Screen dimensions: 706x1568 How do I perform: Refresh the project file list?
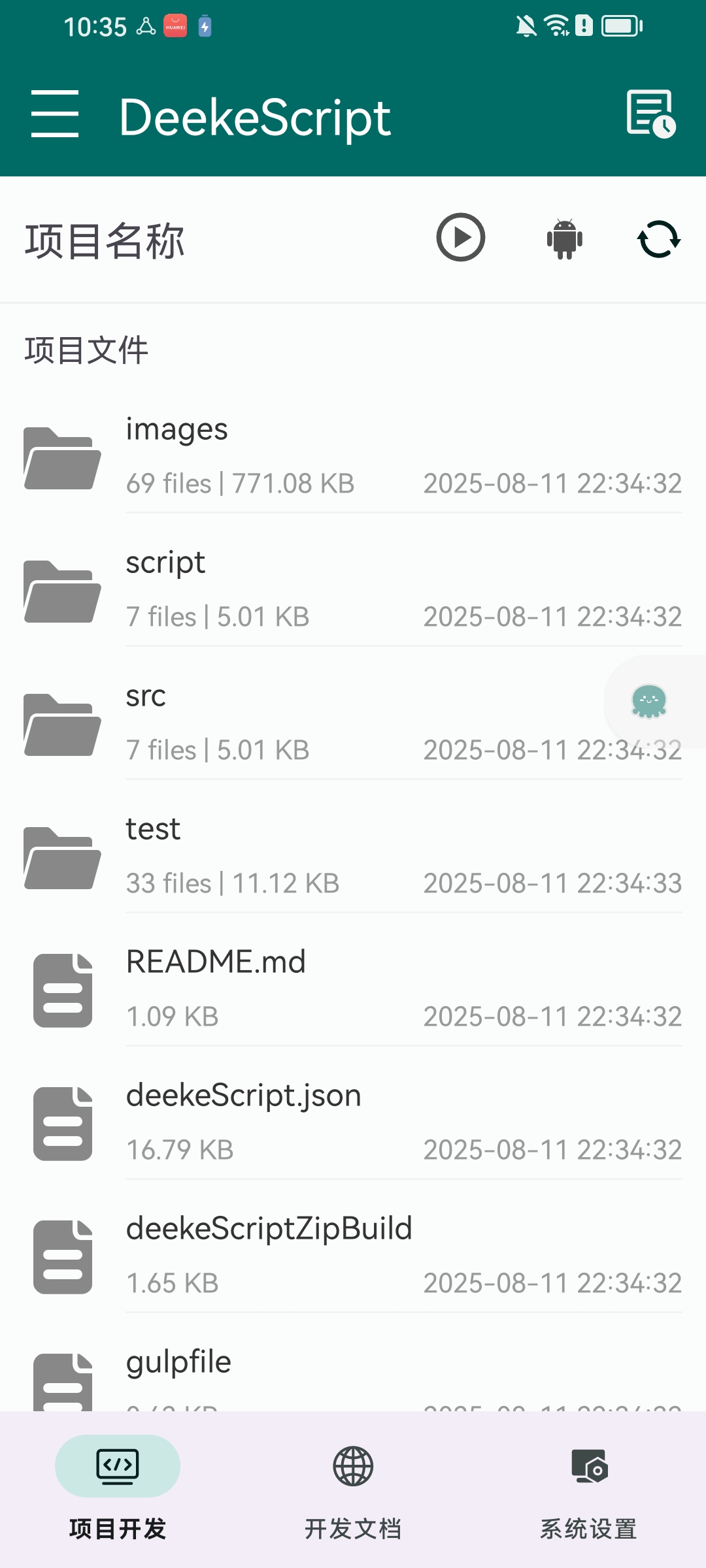(x=658, y=239)
